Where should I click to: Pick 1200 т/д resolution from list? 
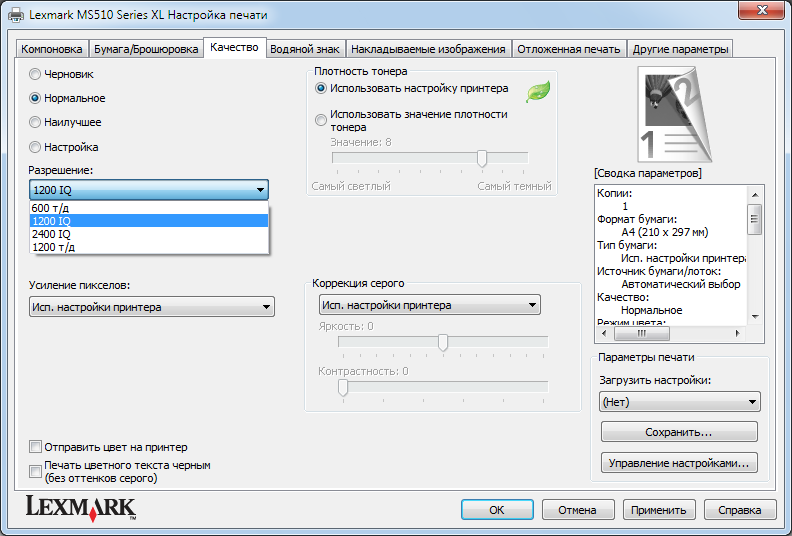tap(149, 247)
